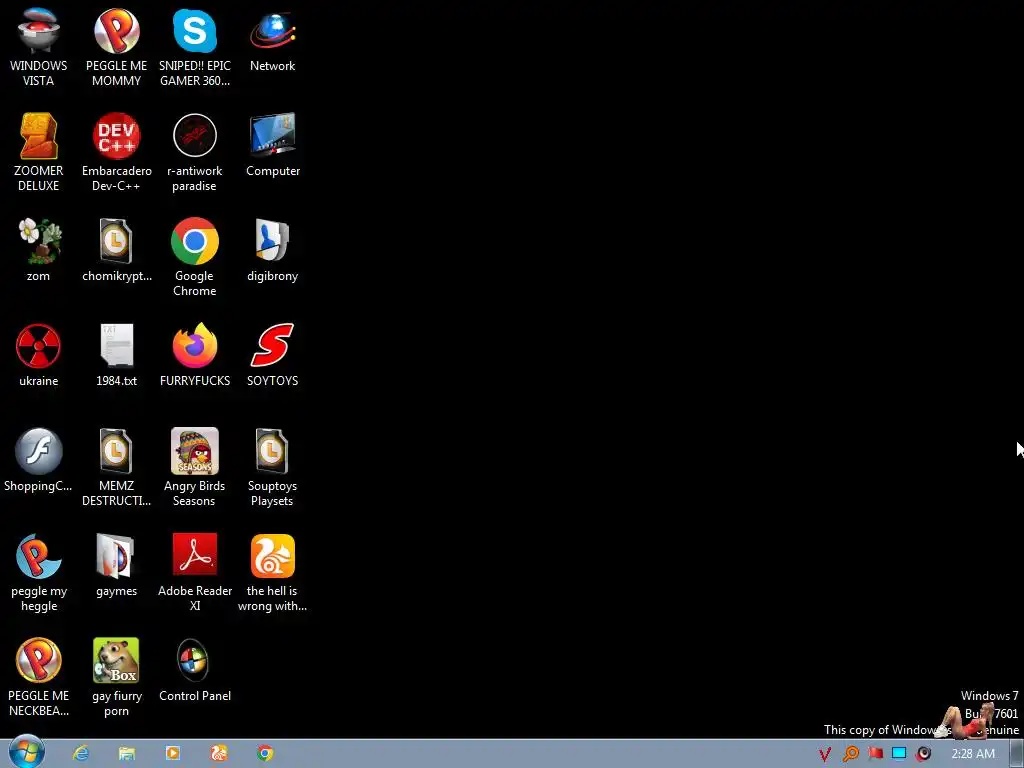The height and width of the screenshot is (768, 1024).
Task: Open the Network desktop icon
Action: pyautogui.click(x=272, y=39)
